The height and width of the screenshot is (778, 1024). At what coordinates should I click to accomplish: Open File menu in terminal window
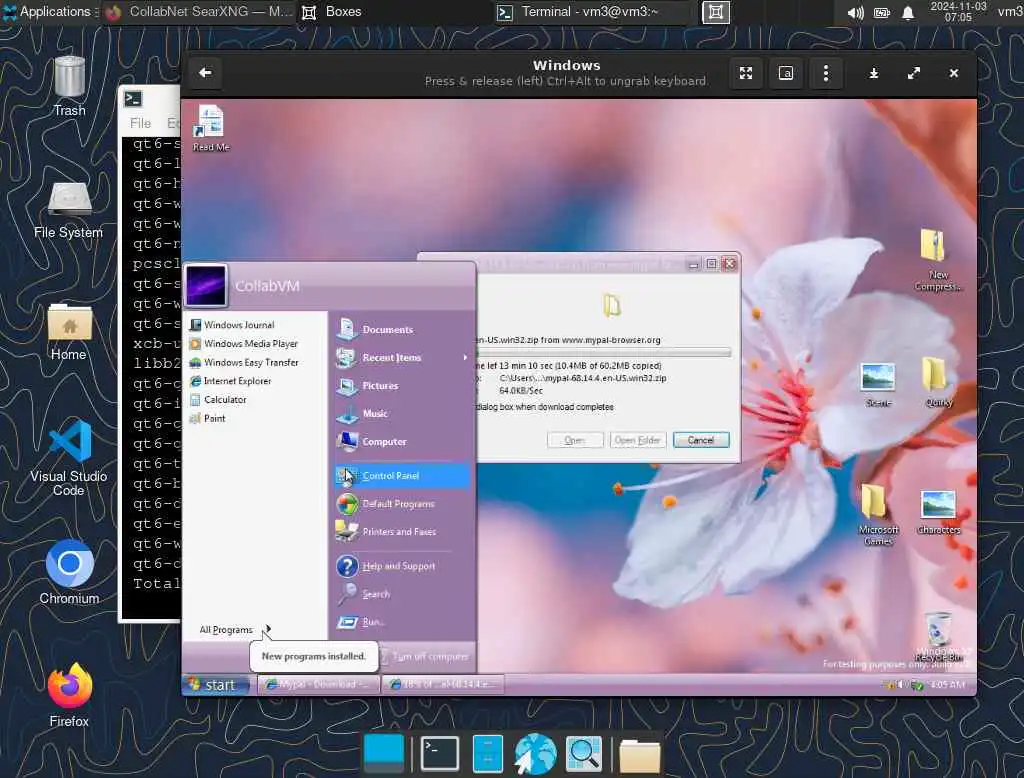coord(140,123)
